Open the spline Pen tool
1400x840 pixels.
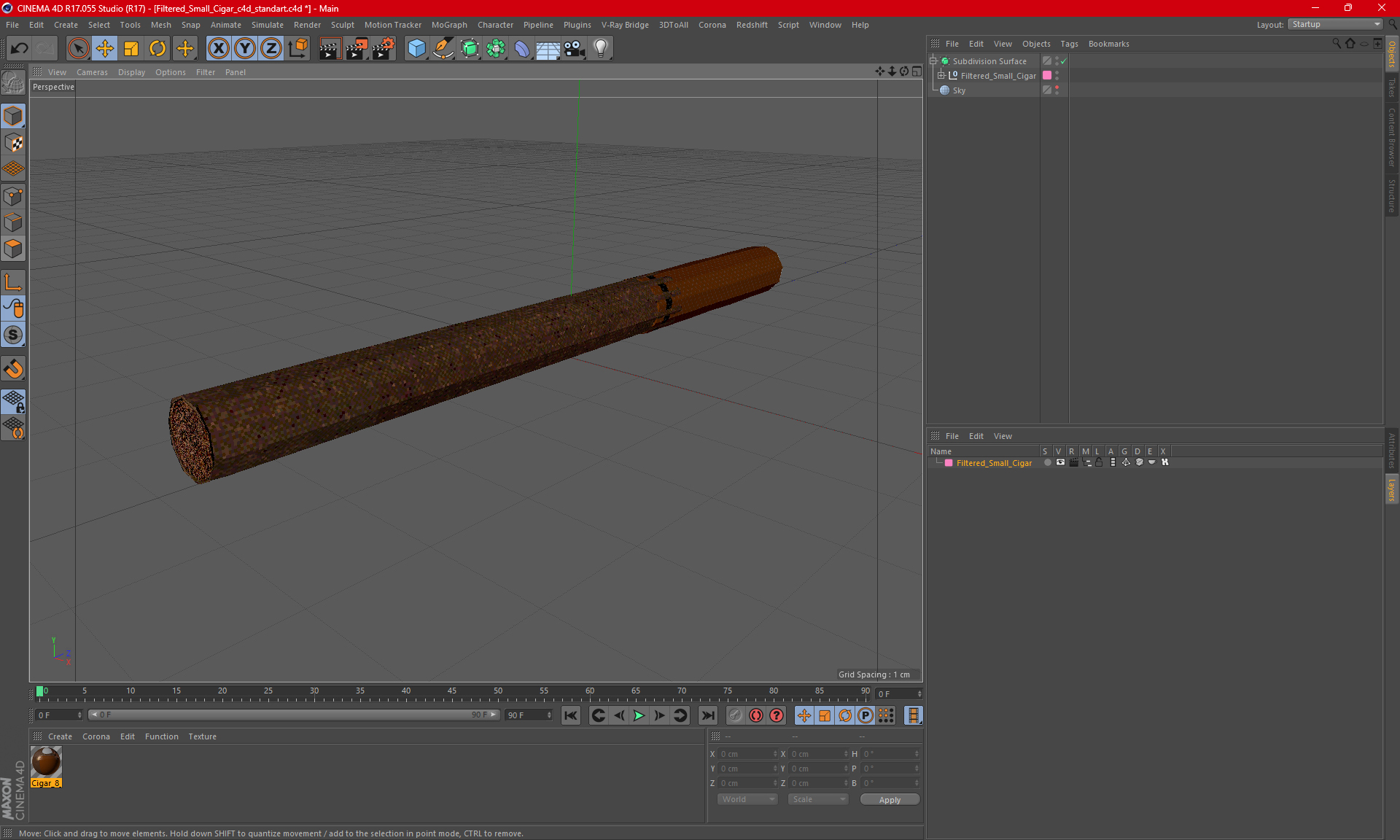(x=443, y=49)
